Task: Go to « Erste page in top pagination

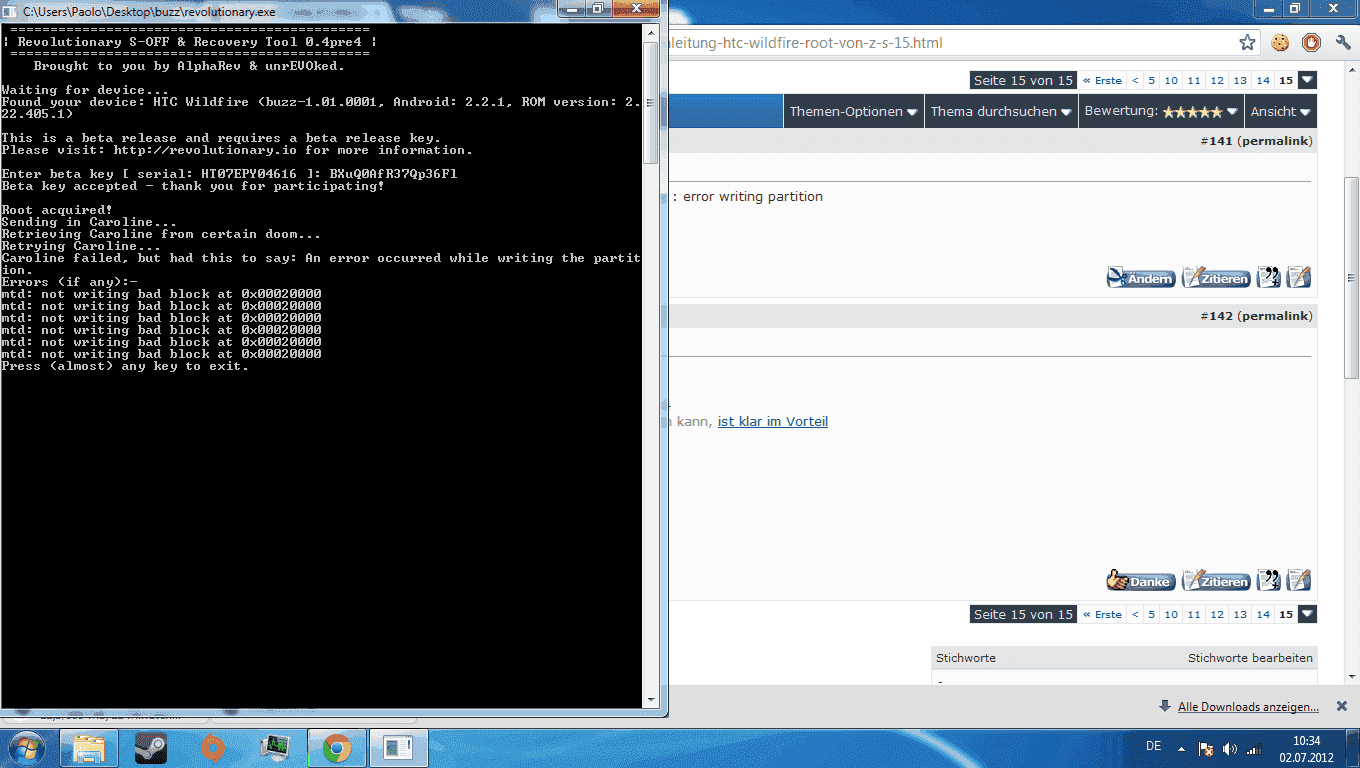Action: pyautogui.click(x=1103, y=81)
